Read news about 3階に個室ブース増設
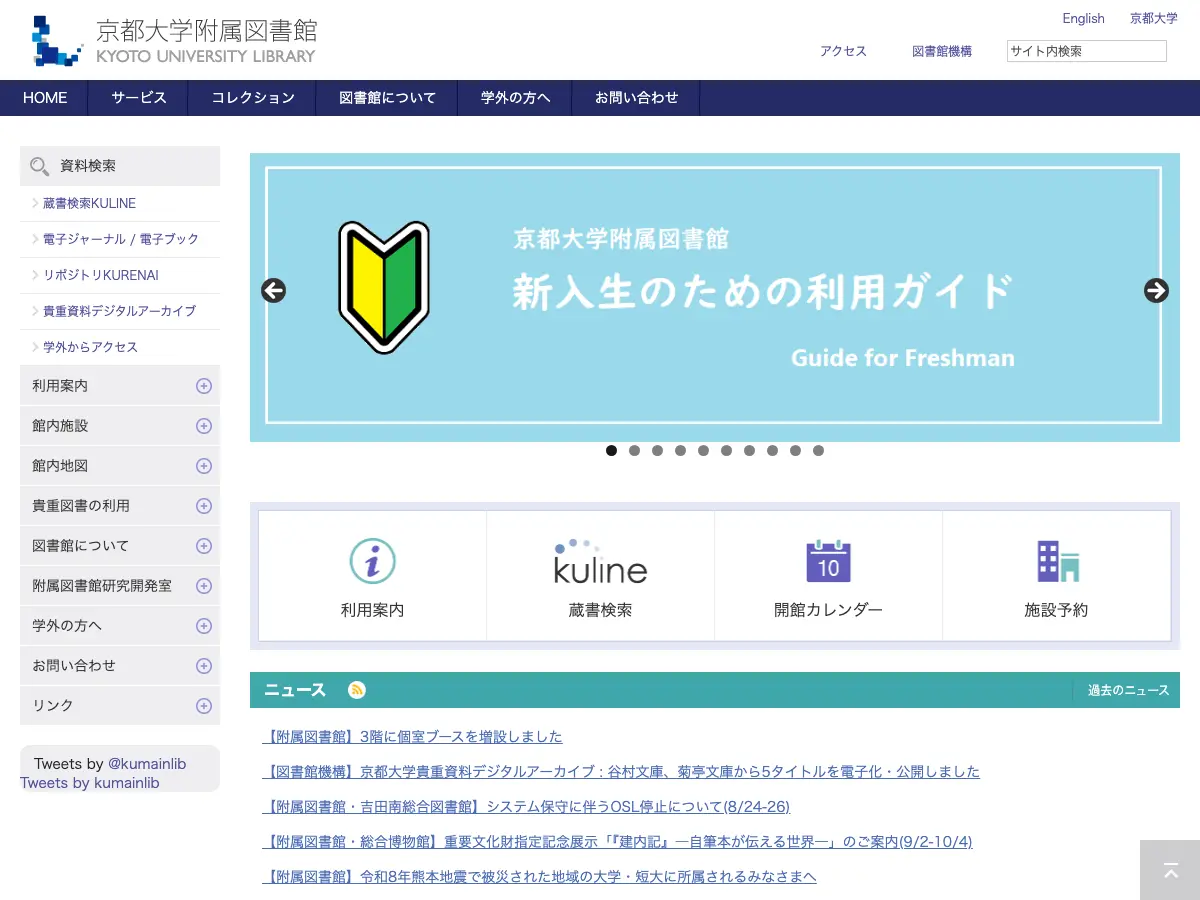The height and width of the screenshot is (900, 1200). (x=412, y=737)
